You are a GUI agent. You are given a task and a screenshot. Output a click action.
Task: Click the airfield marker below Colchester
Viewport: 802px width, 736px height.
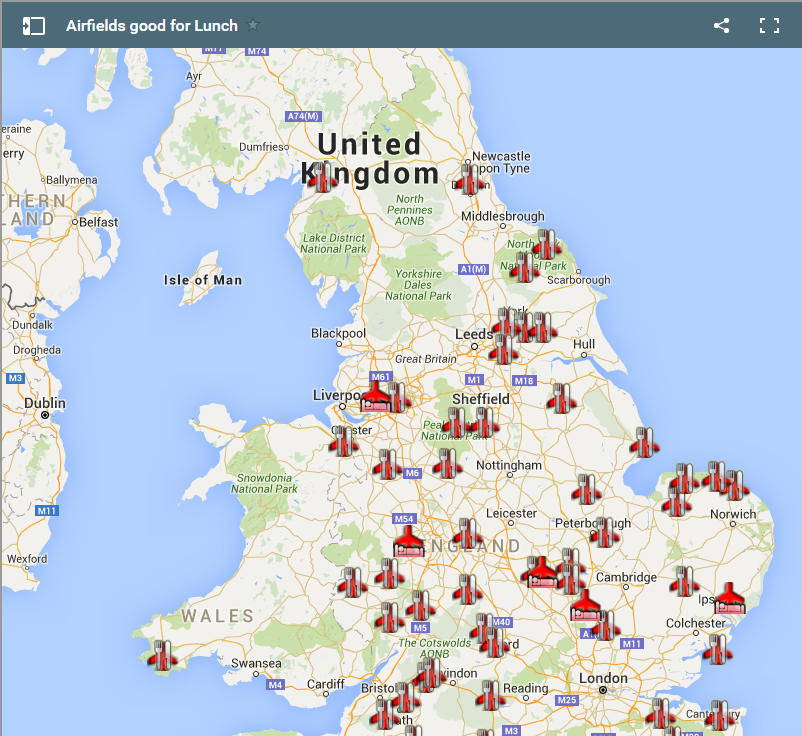[716, 649]
